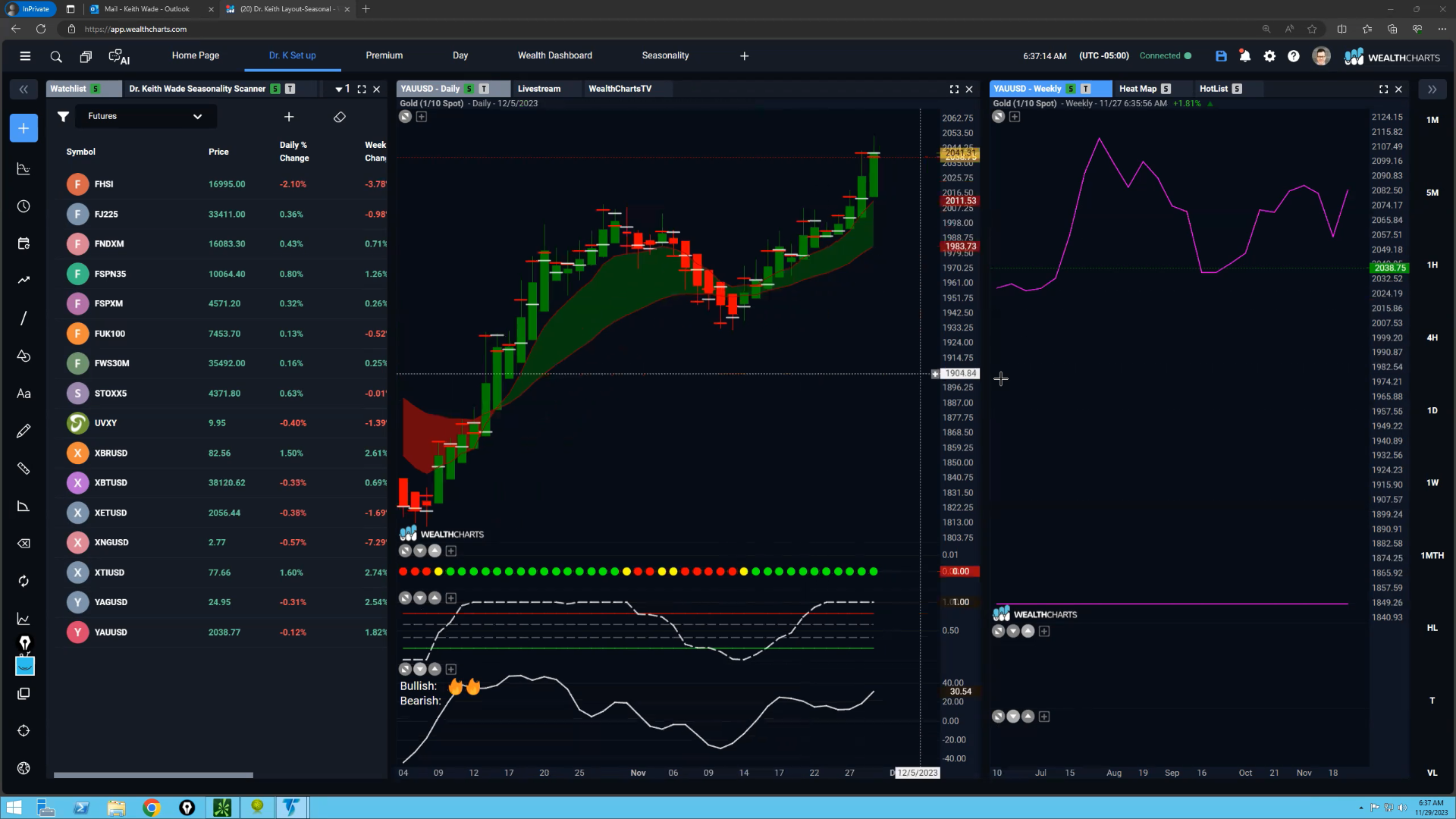Select the 1MTH timeframe button
Screen dimensions: 1456x819
pyautogui.click(x=1432, y=555)
